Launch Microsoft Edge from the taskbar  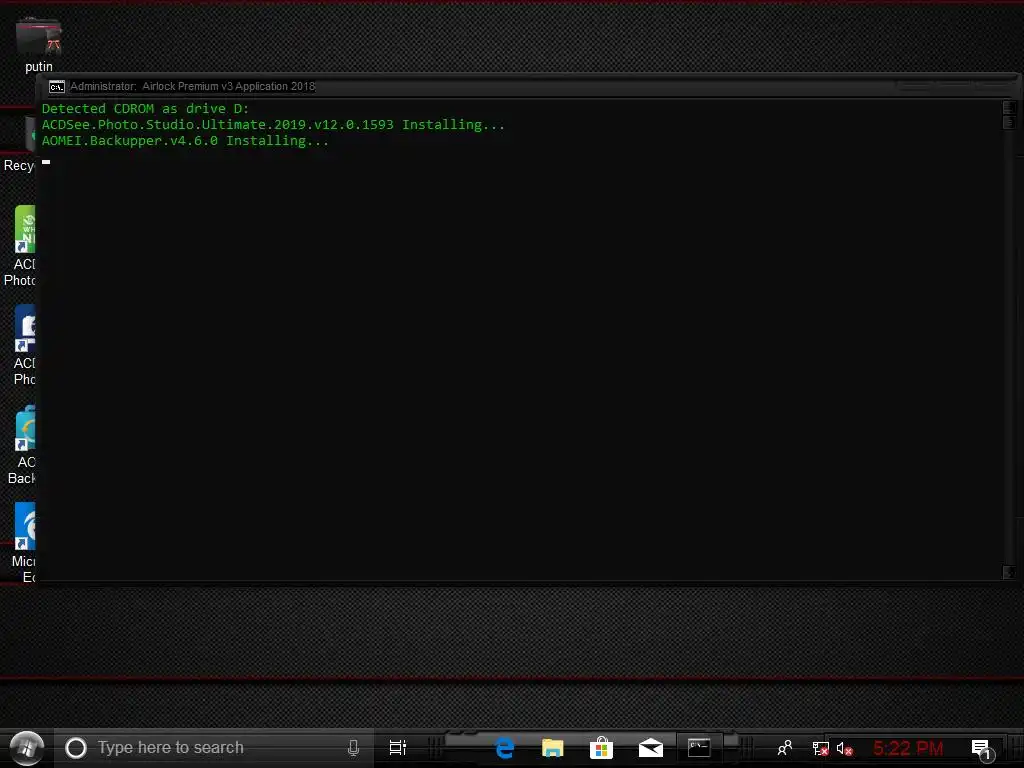504,748
